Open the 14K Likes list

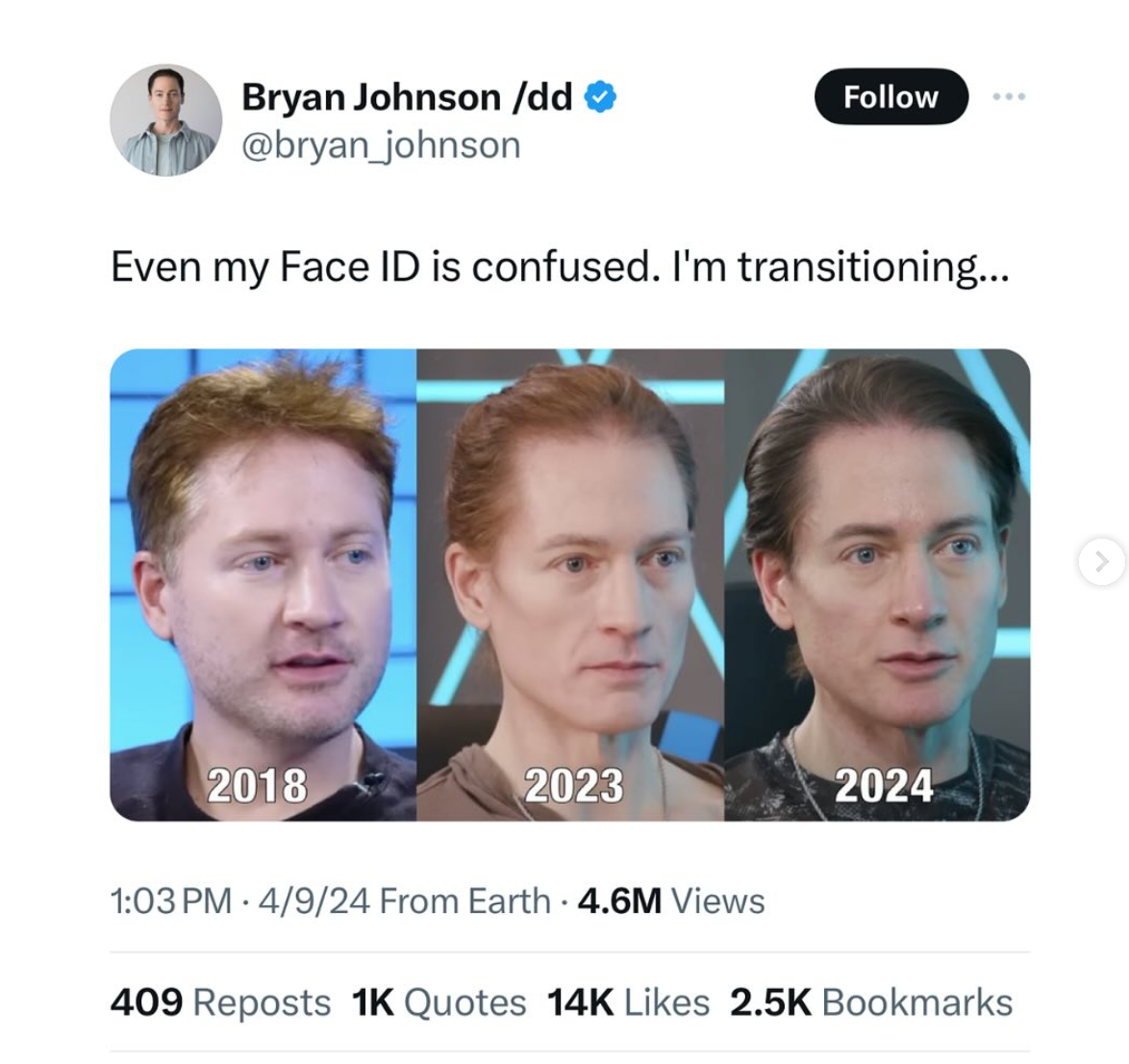629,1002
